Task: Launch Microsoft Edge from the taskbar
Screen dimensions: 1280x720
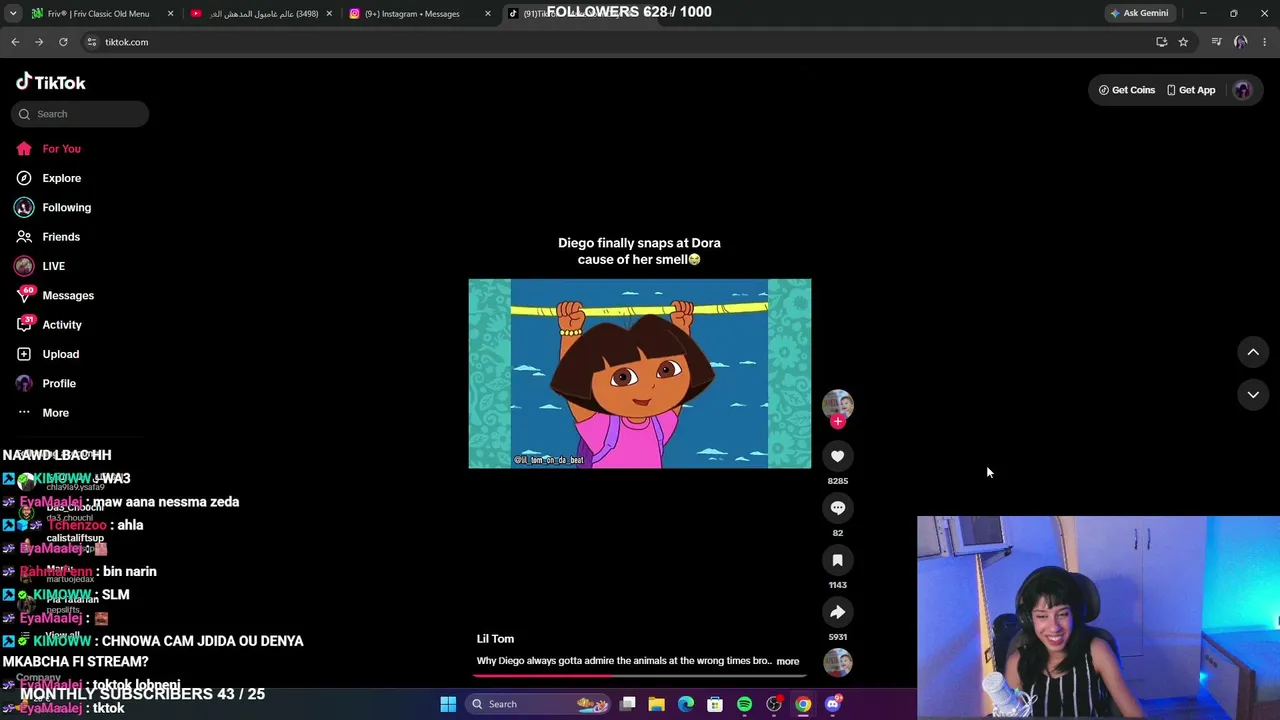Action: point(686,704)
